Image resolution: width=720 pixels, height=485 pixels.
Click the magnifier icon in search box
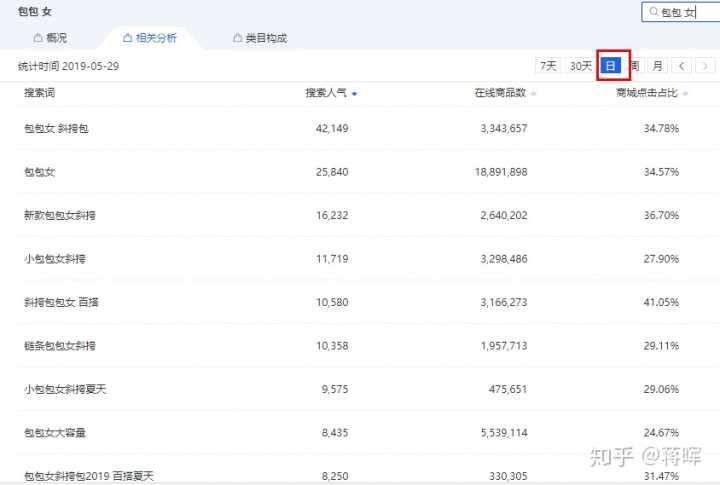653,12
